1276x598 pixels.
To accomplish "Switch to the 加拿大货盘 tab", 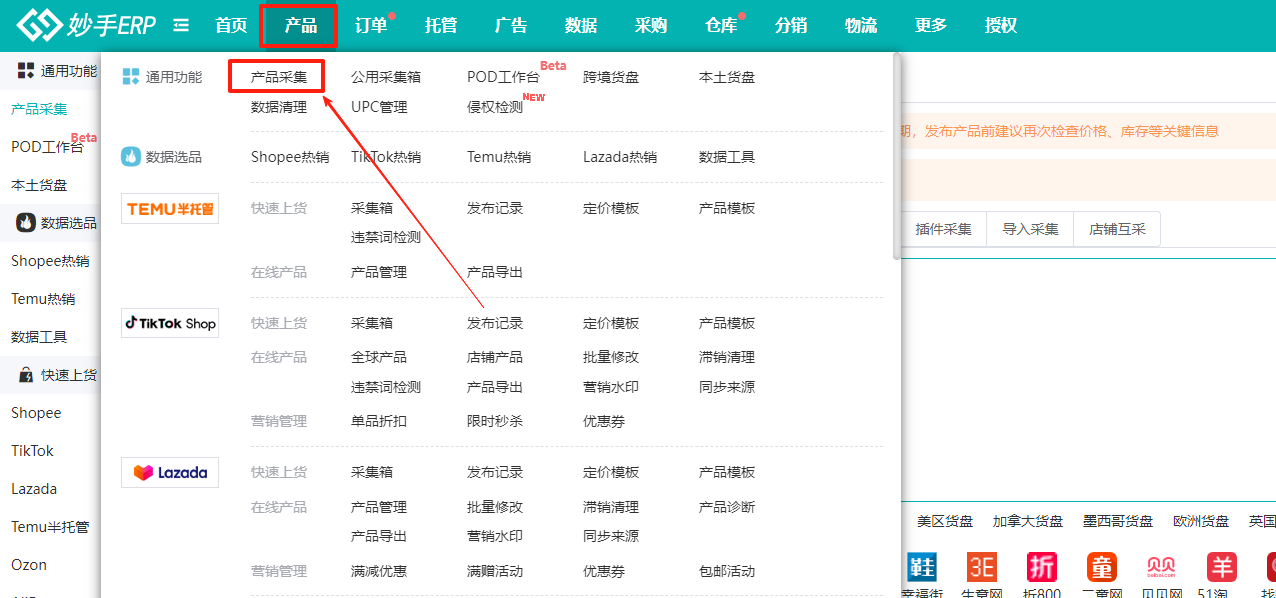I will click(x=1028, y=521).
